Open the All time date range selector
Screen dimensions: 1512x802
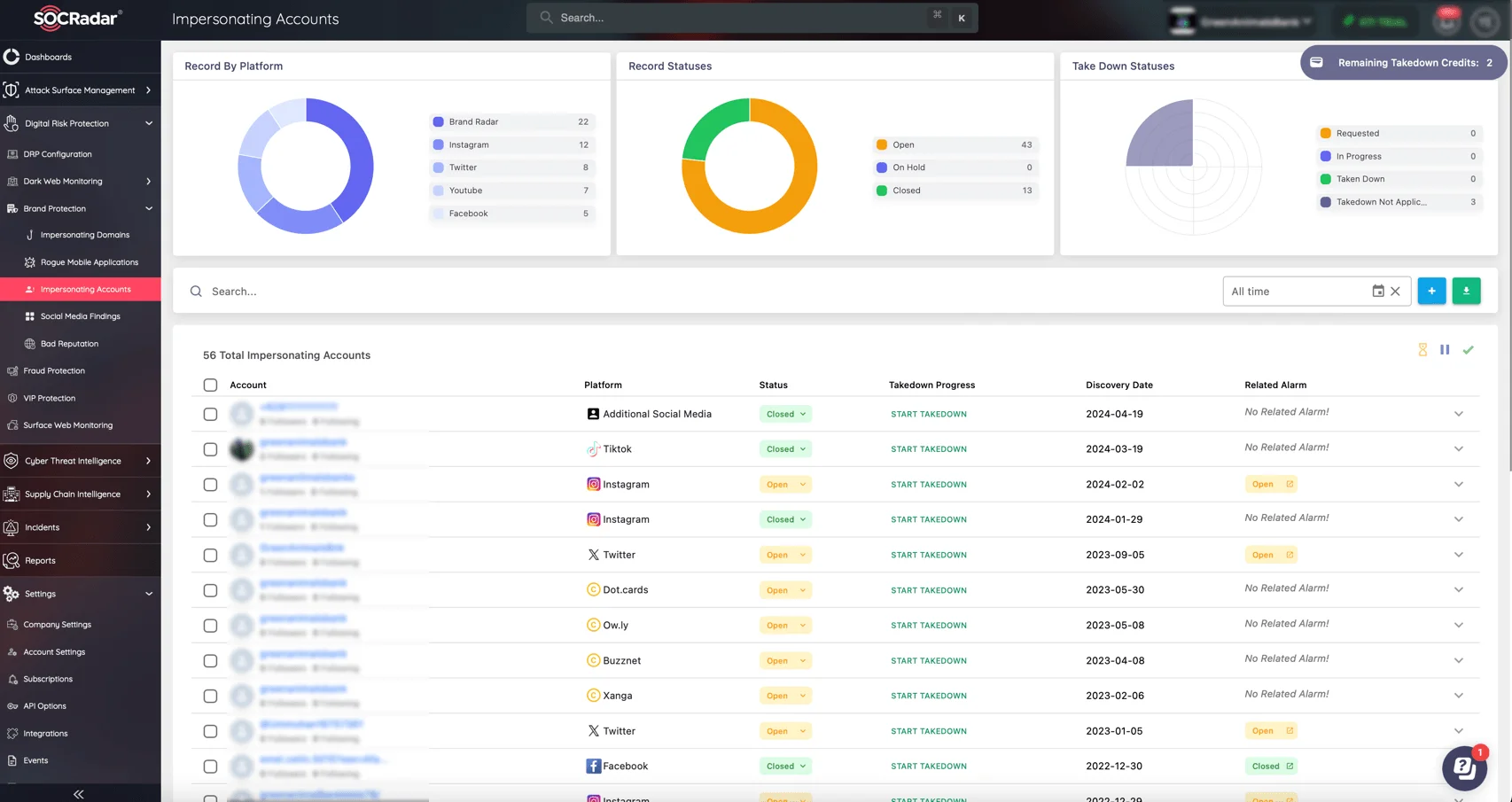coord(1317,292)
